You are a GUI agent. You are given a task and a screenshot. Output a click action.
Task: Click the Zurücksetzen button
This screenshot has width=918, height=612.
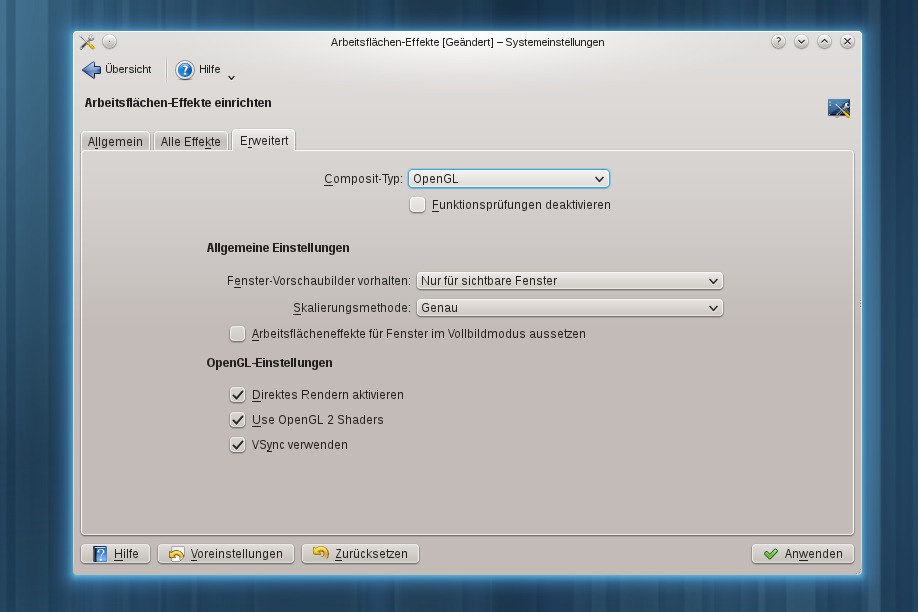click(360, 553)
